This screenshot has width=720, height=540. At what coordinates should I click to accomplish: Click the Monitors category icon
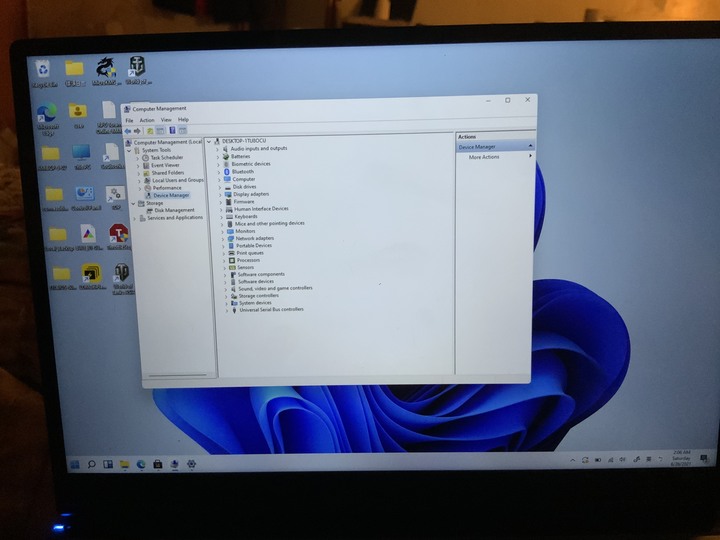[x=231, y=231]
